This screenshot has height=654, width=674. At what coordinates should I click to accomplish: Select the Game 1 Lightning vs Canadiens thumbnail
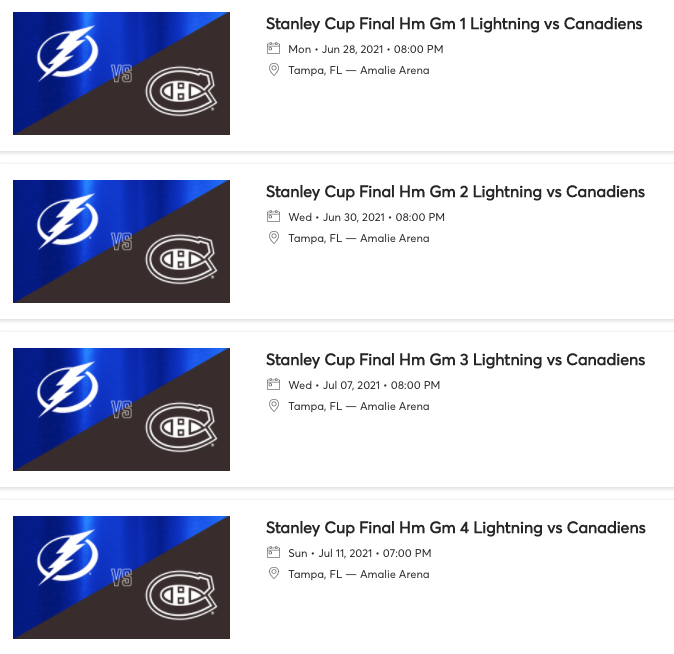click(121, 73)
